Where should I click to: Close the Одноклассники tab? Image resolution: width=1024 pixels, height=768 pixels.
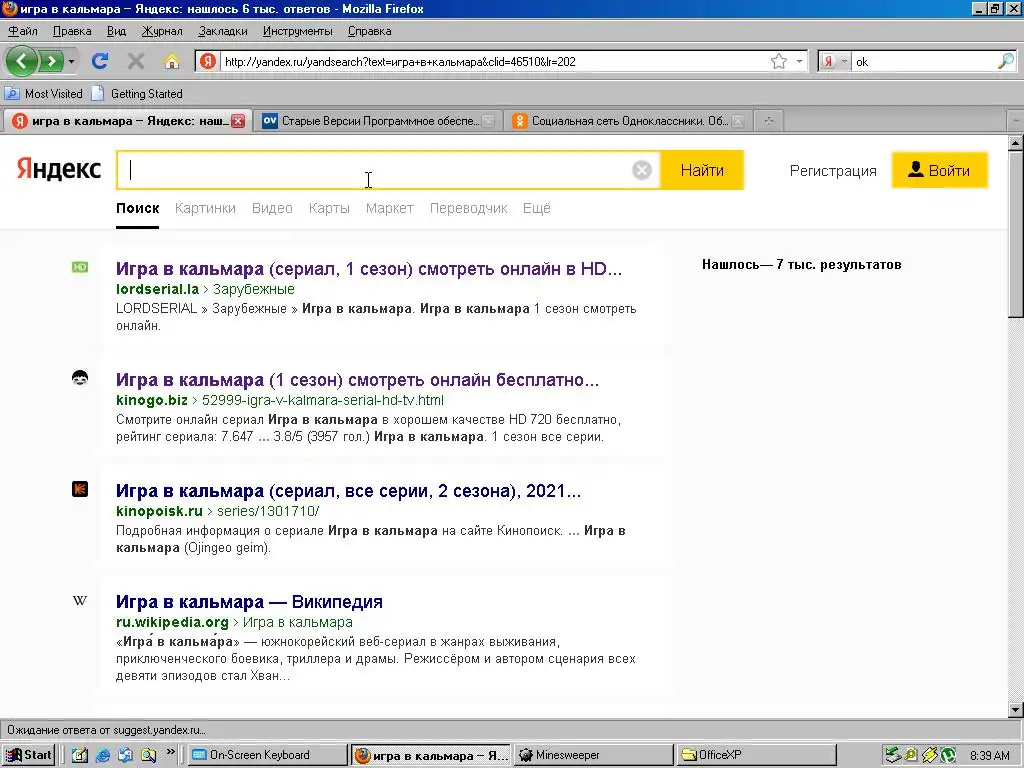[738, 121]
